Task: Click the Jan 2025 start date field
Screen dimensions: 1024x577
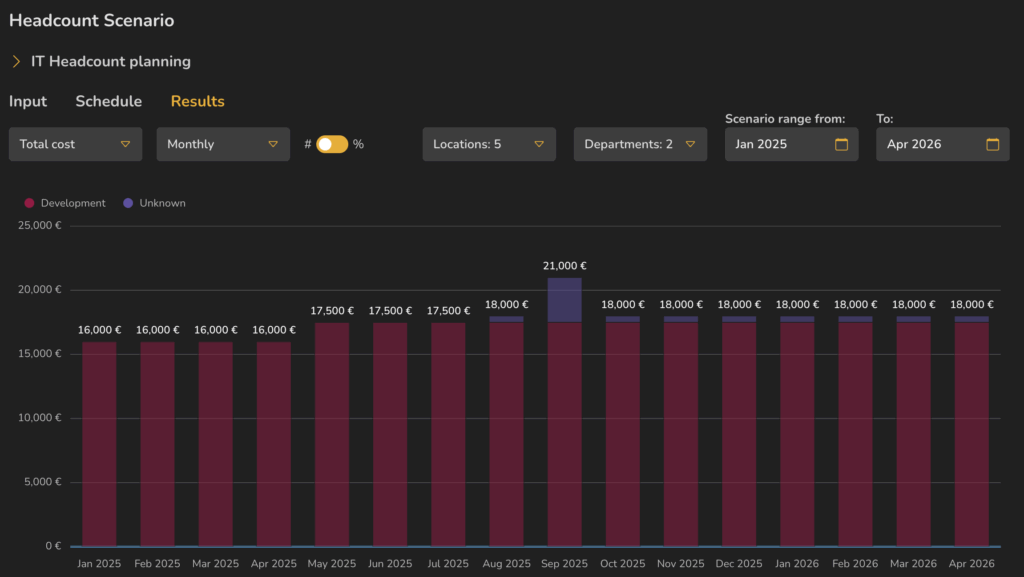Action: point(780,144)
